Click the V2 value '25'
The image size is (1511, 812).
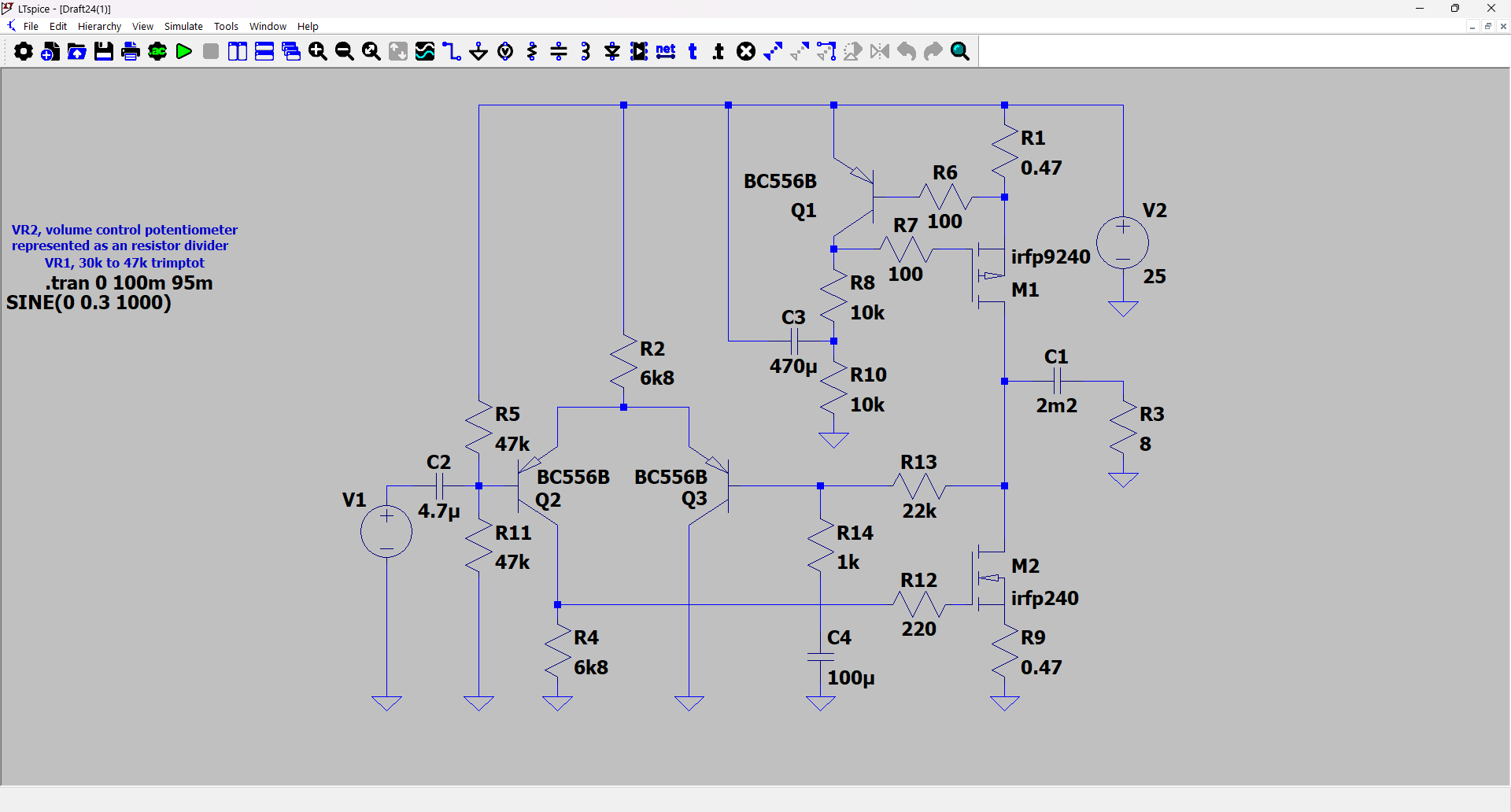coord(1154,277)
